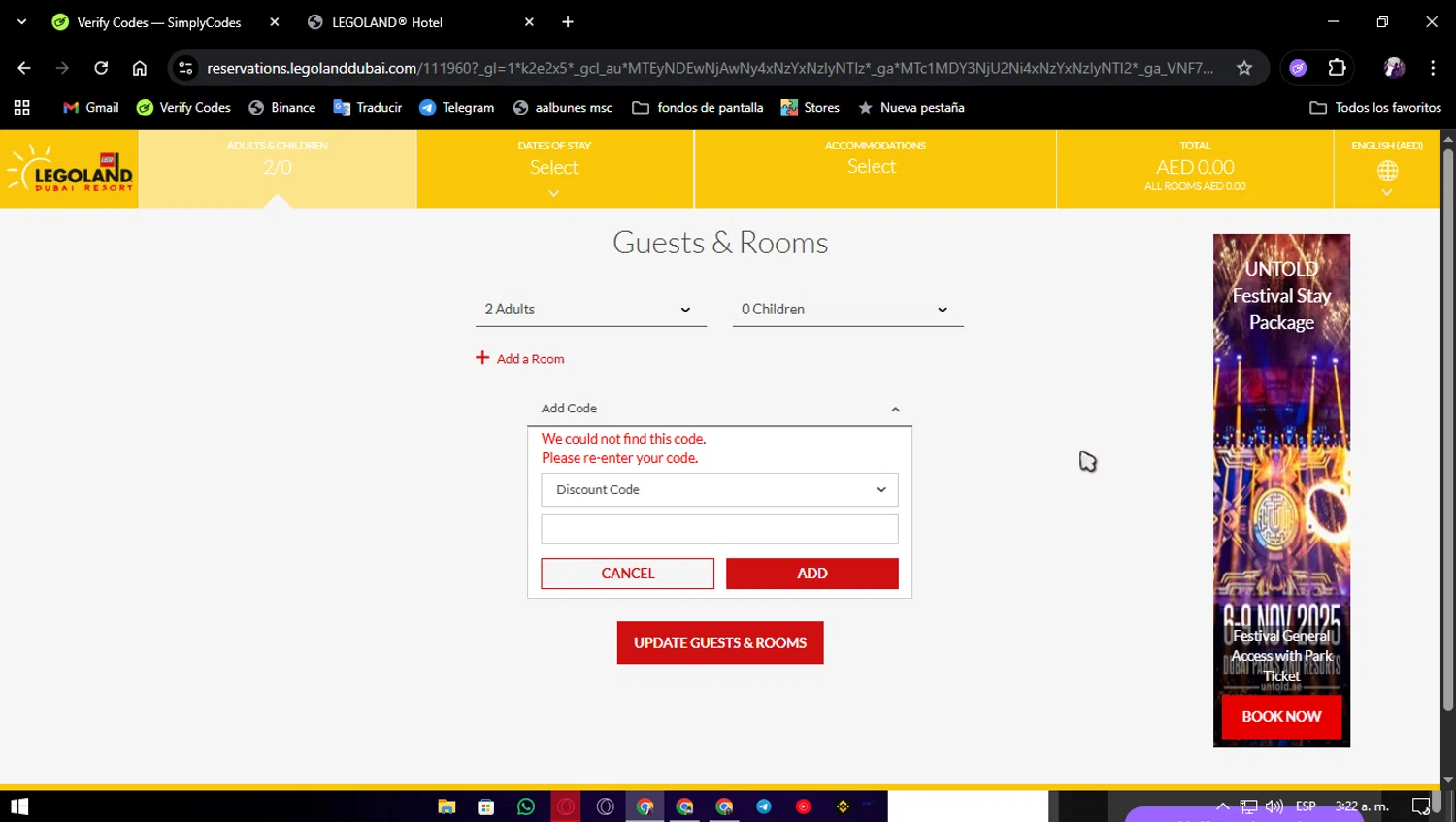Open the Stores bookmark

[x=811, y=108]
